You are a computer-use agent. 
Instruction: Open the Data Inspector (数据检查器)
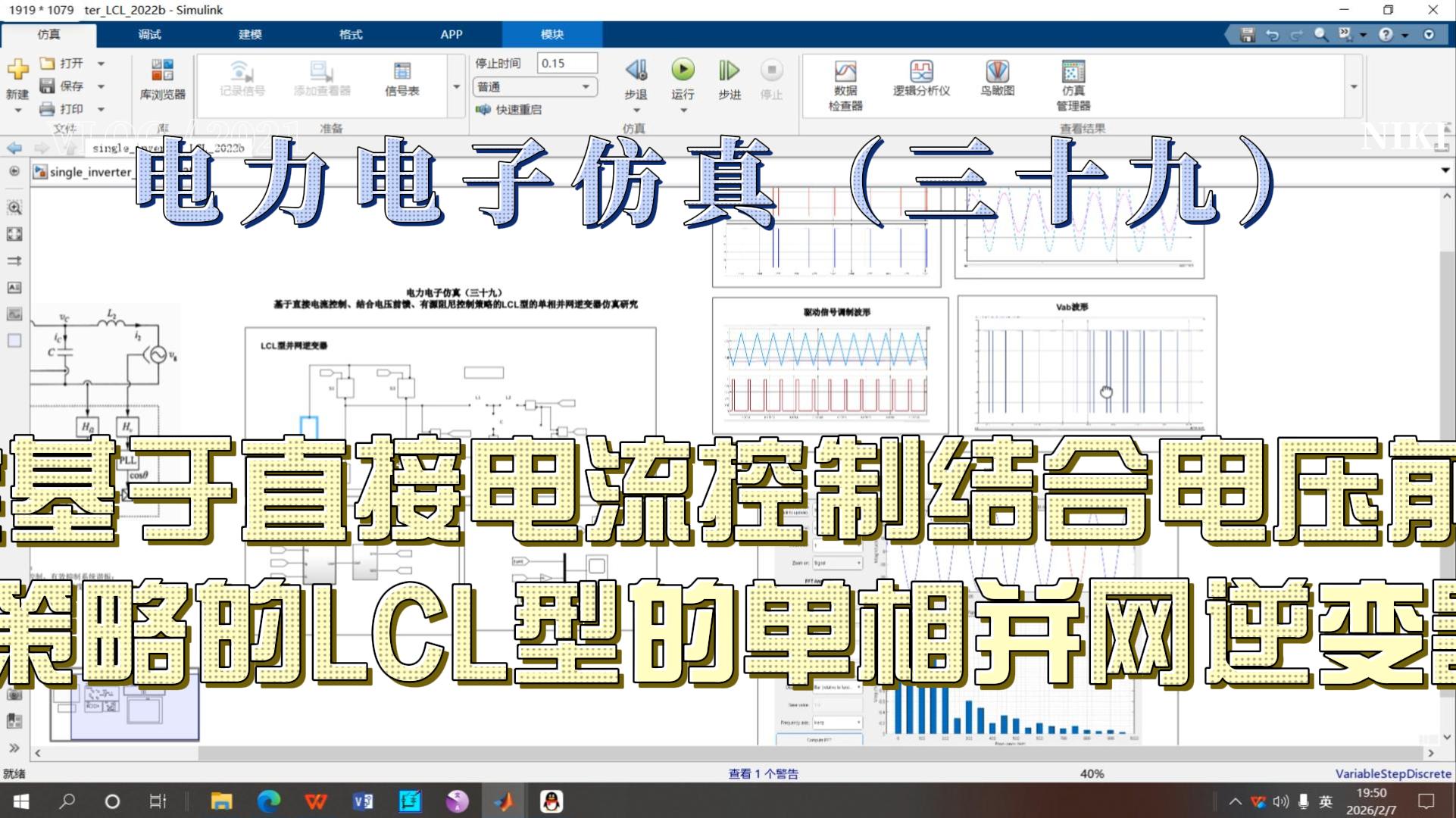pos(845,73)
